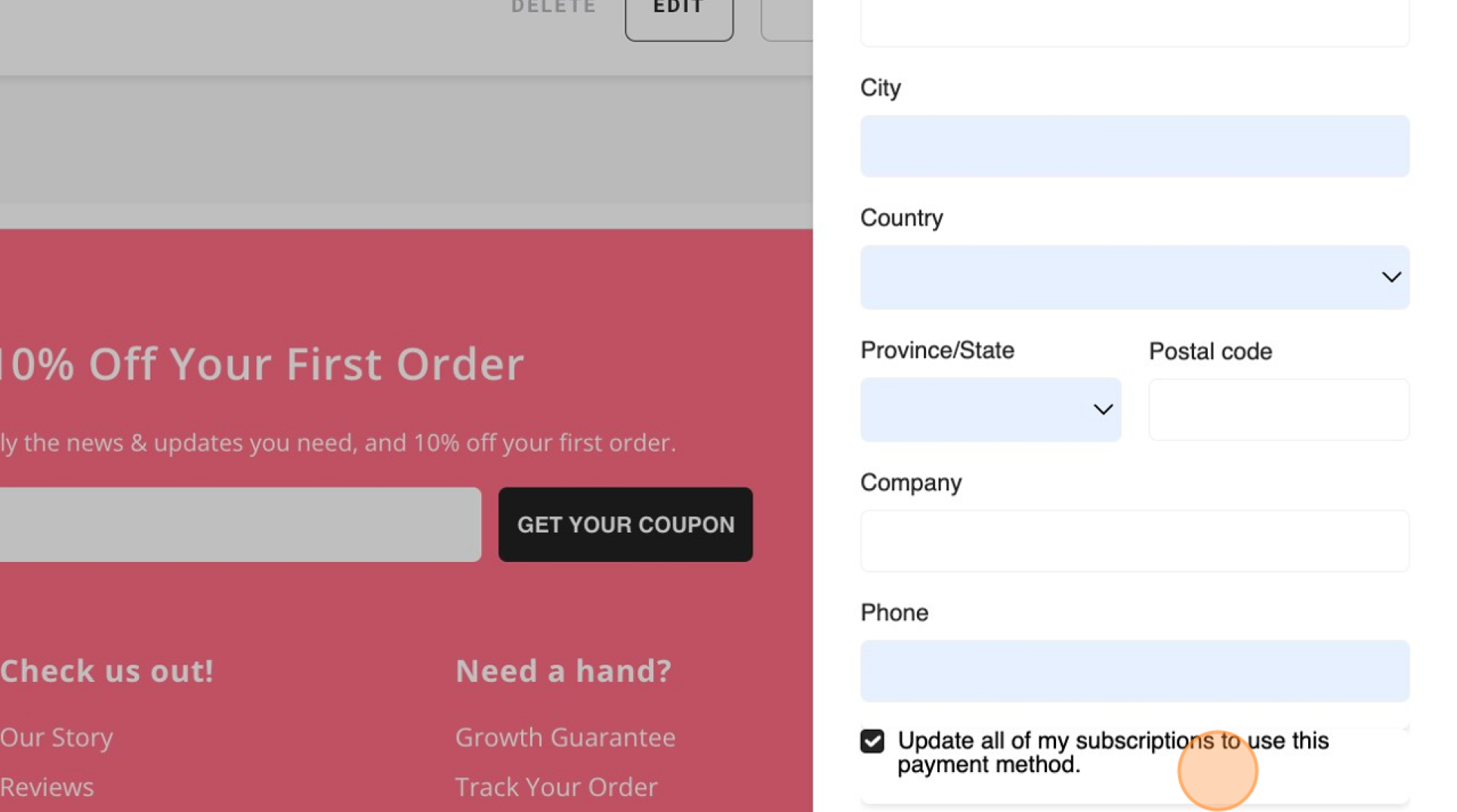The image size is (1457, 812).
Task: Open the Our Story link
Action: pos(57,737)
